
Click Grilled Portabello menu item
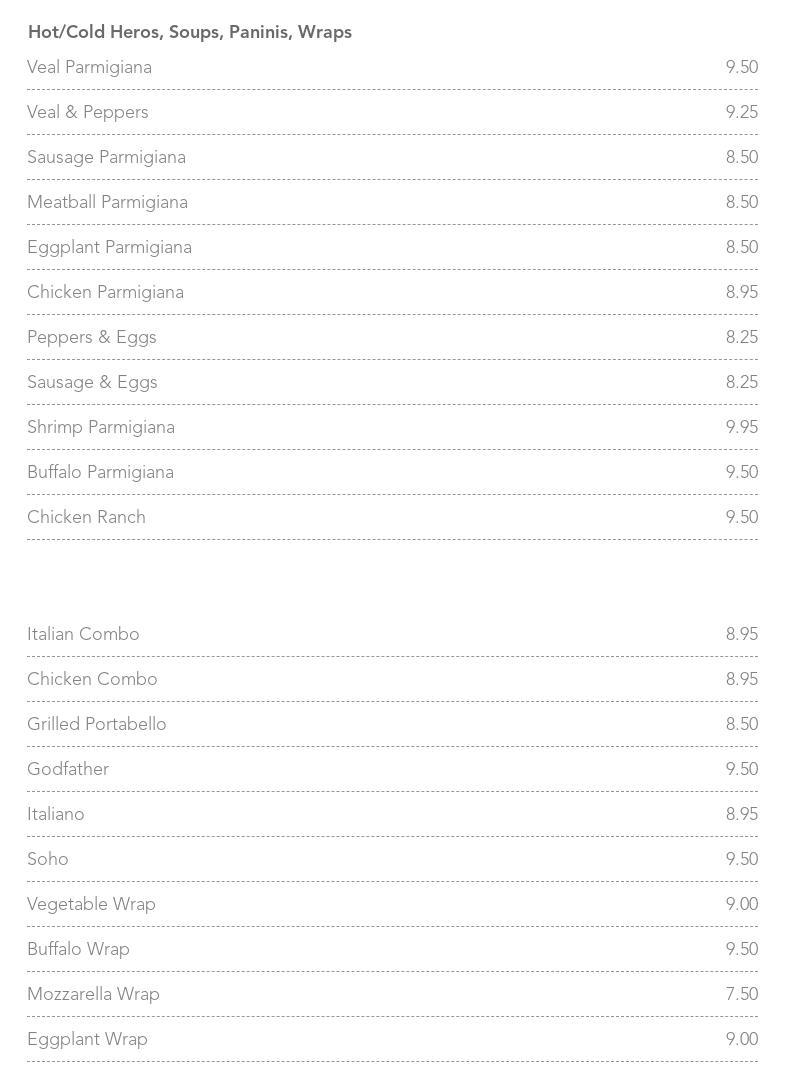point(96,724)
